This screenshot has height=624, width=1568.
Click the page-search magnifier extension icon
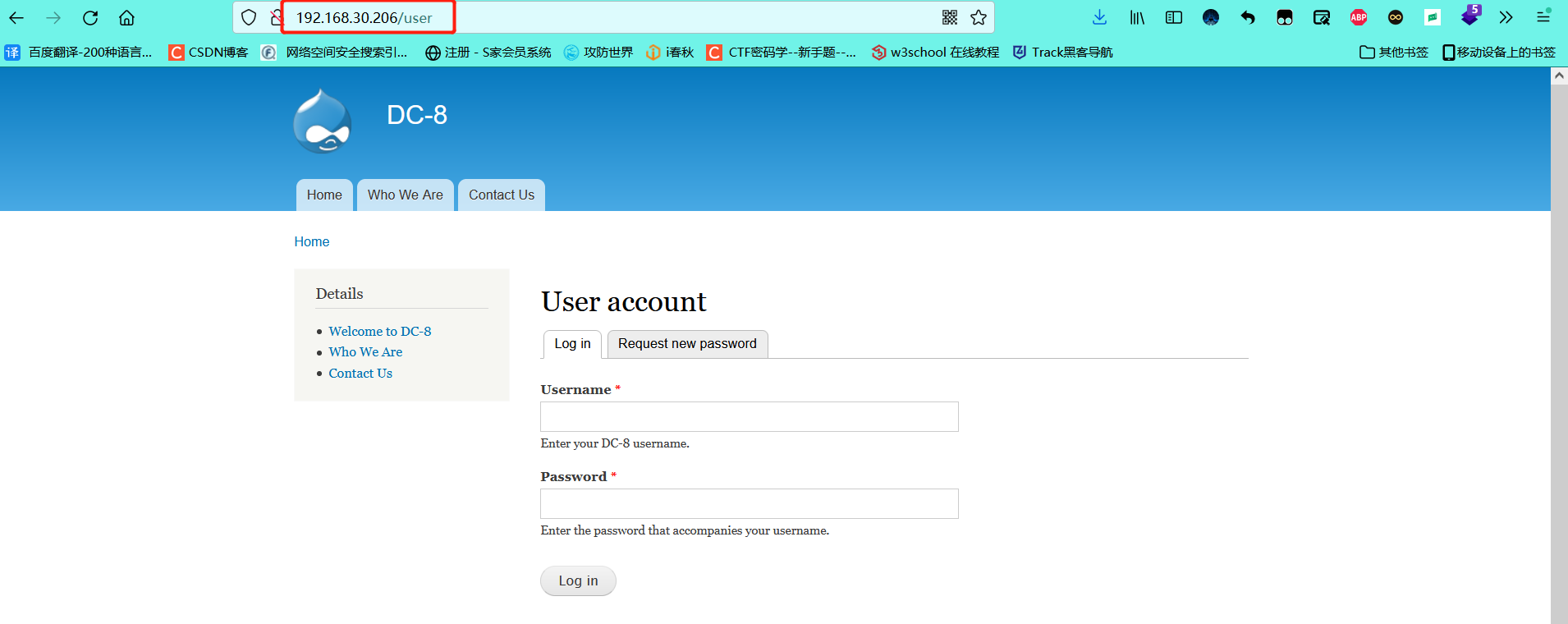click(x=1322, y=17)
